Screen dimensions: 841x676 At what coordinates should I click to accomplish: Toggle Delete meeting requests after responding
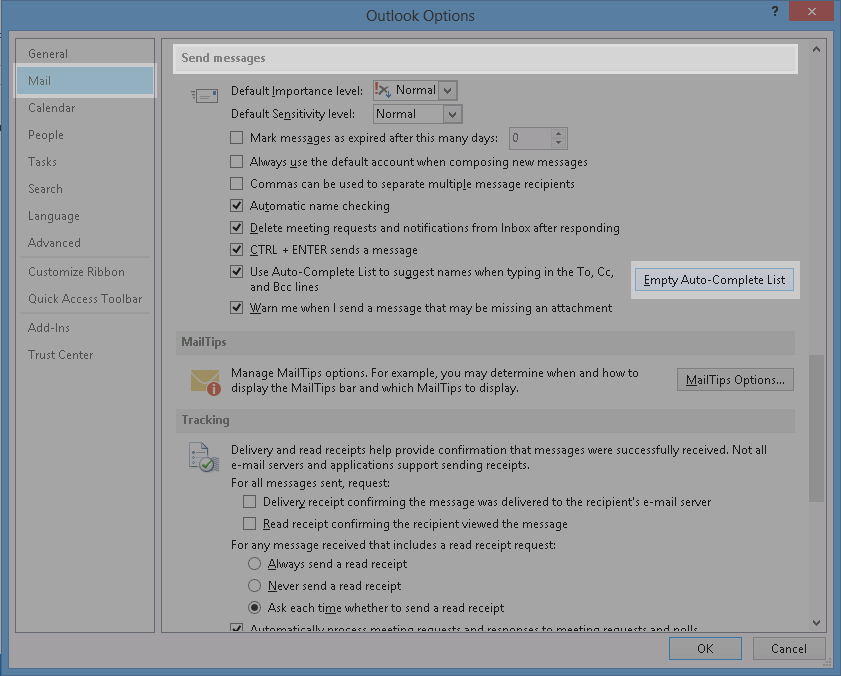[x=237, y=227]
